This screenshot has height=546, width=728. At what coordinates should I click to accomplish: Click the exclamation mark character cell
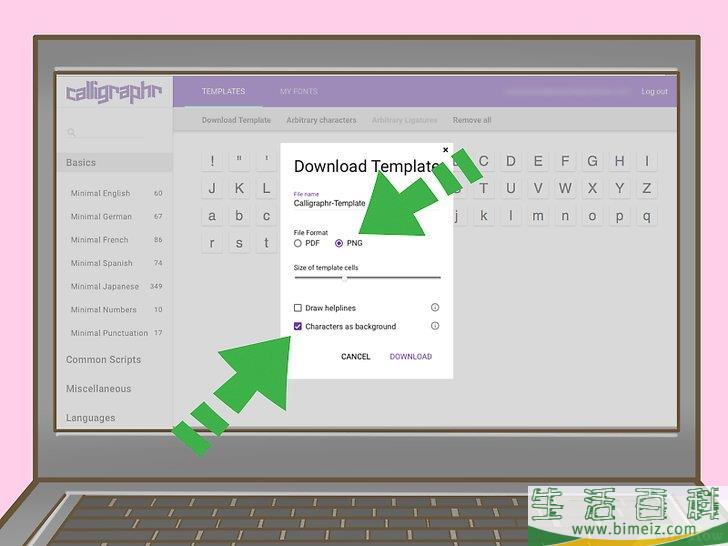coord(212,161)
